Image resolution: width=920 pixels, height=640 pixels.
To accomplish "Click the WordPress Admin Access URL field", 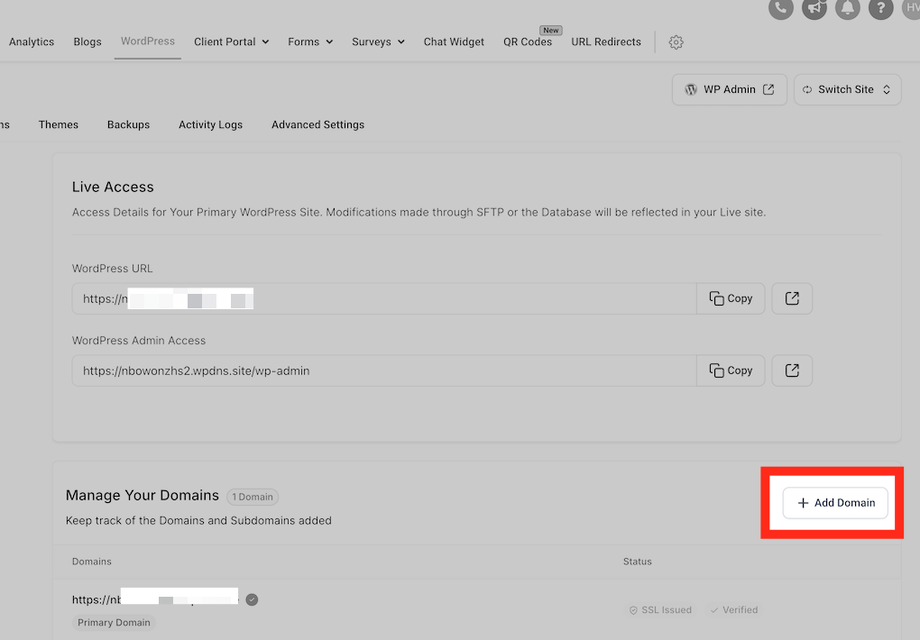I will coord(384,371).
